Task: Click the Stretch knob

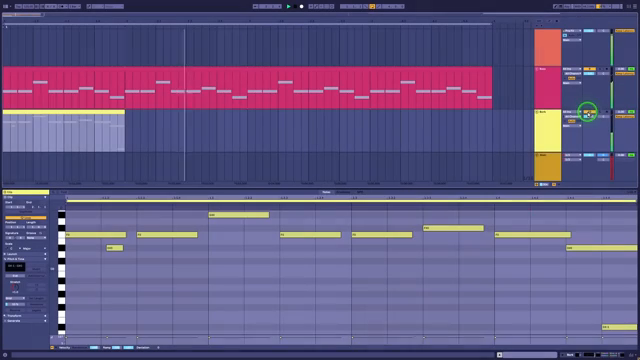Action: point(15,287)
